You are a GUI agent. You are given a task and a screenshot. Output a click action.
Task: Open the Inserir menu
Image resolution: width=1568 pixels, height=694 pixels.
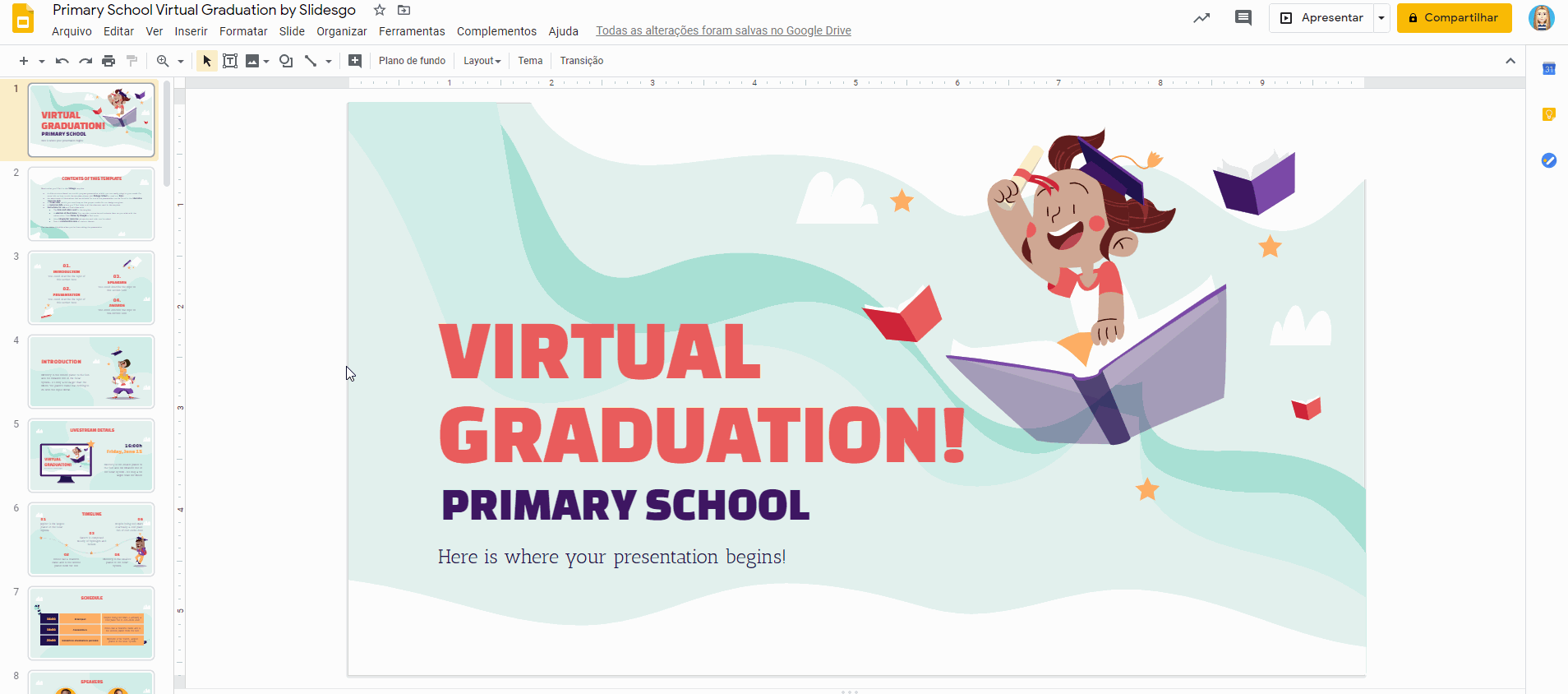click(191, 31)
